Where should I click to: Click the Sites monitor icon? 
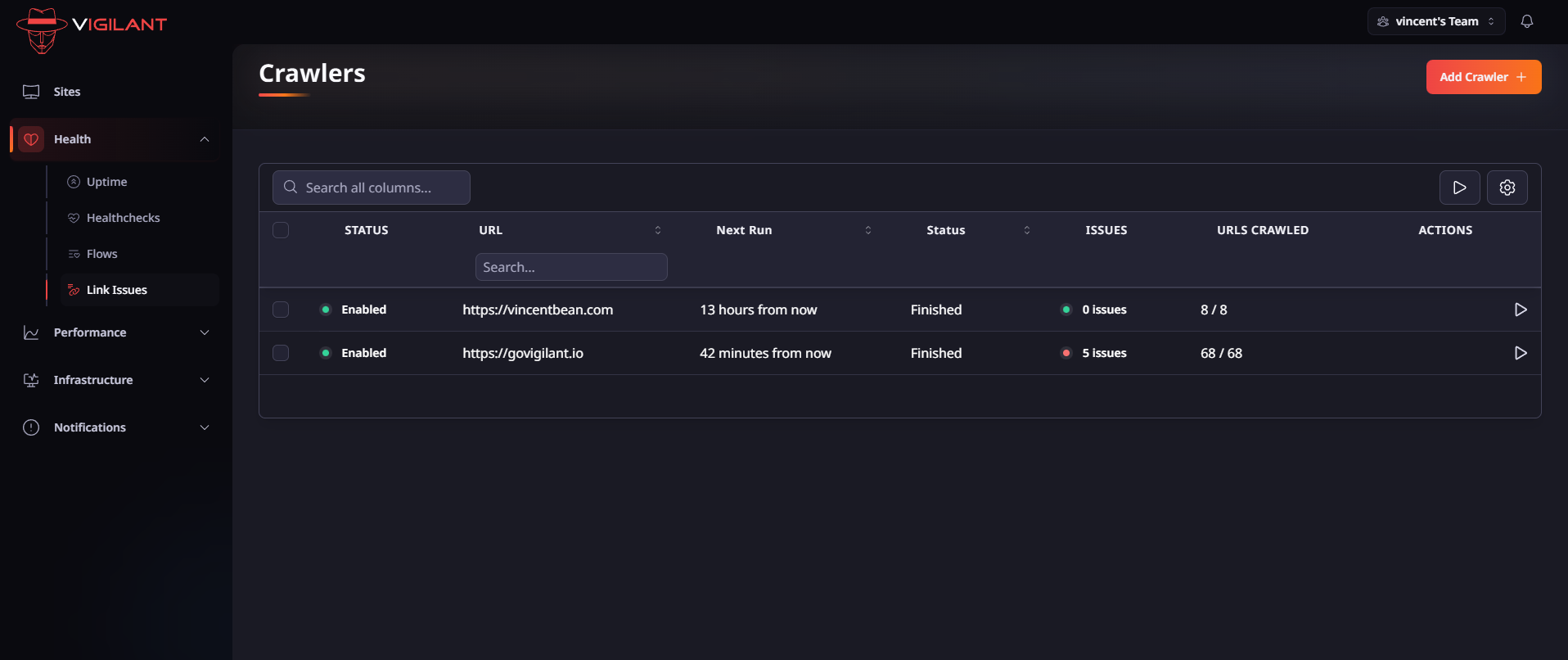tap(31, 92)
